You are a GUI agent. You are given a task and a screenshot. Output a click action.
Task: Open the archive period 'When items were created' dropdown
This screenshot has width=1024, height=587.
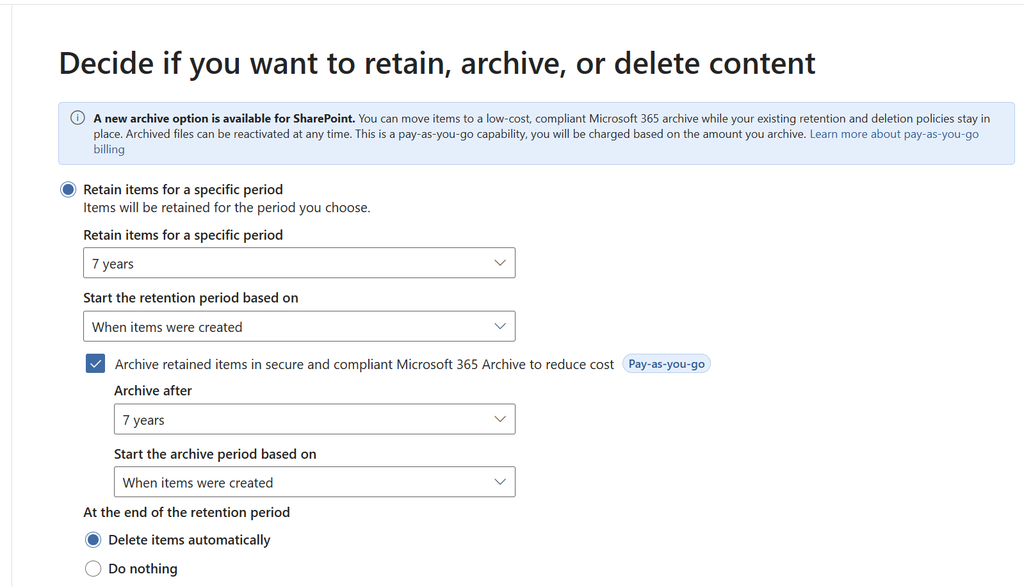(x=315, y=482)
